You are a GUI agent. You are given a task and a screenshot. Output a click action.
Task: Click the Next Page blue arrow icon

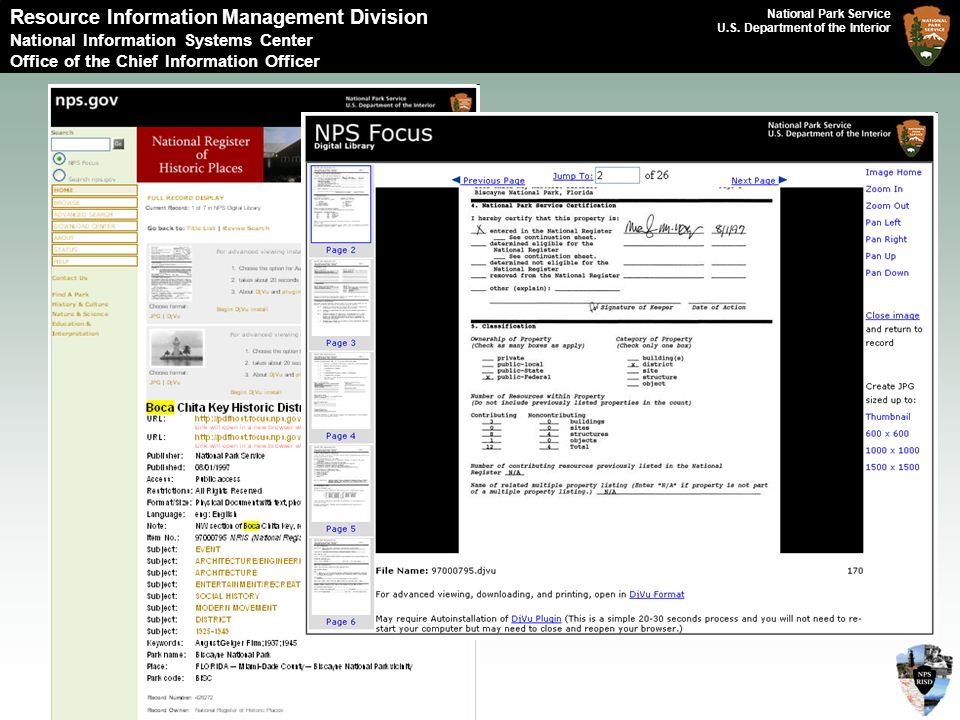tap(782, 180)
